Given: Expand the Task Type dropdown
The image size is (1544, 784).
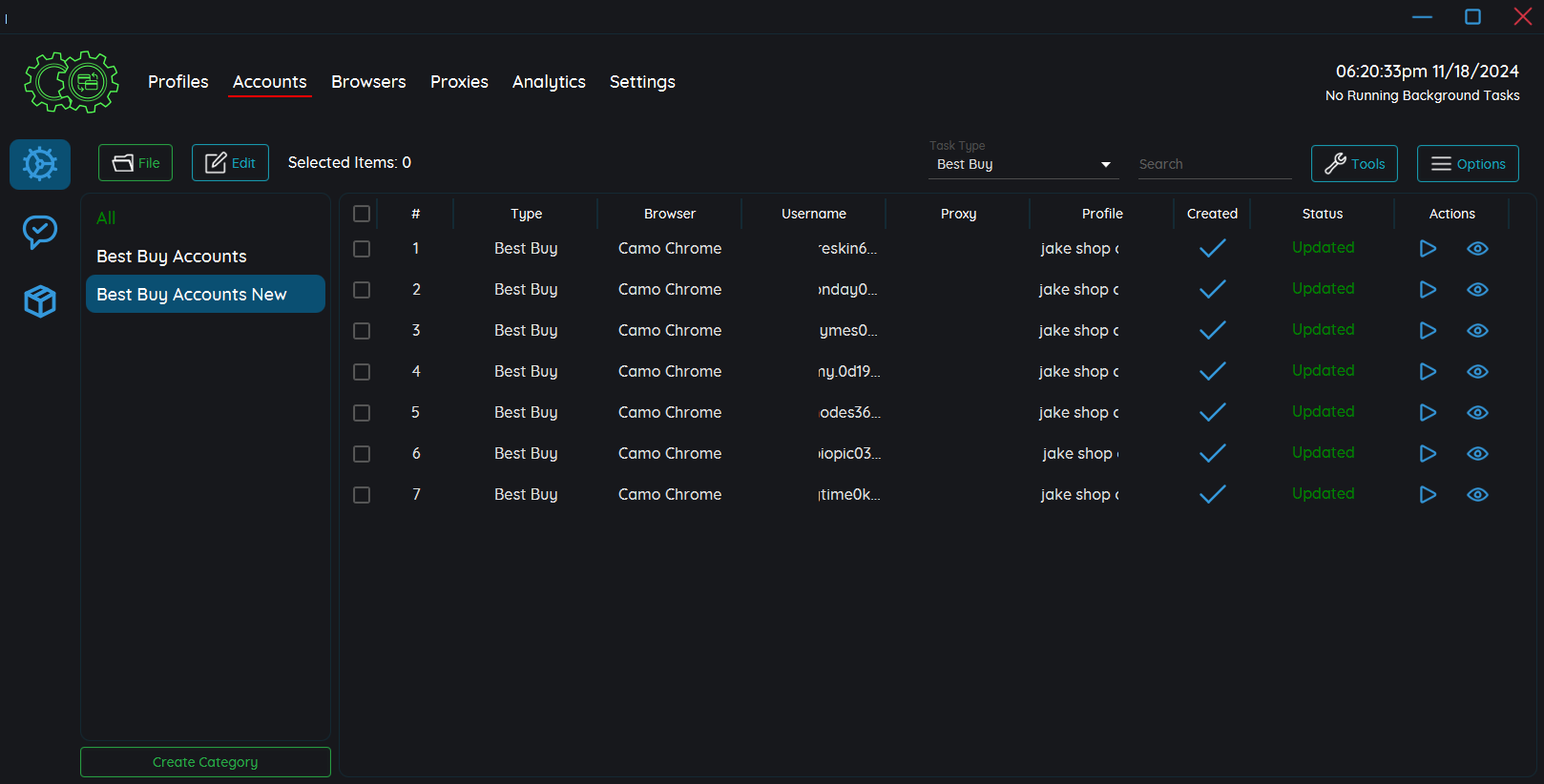Looking at the screenshot, I should [x=1023, y=164].
